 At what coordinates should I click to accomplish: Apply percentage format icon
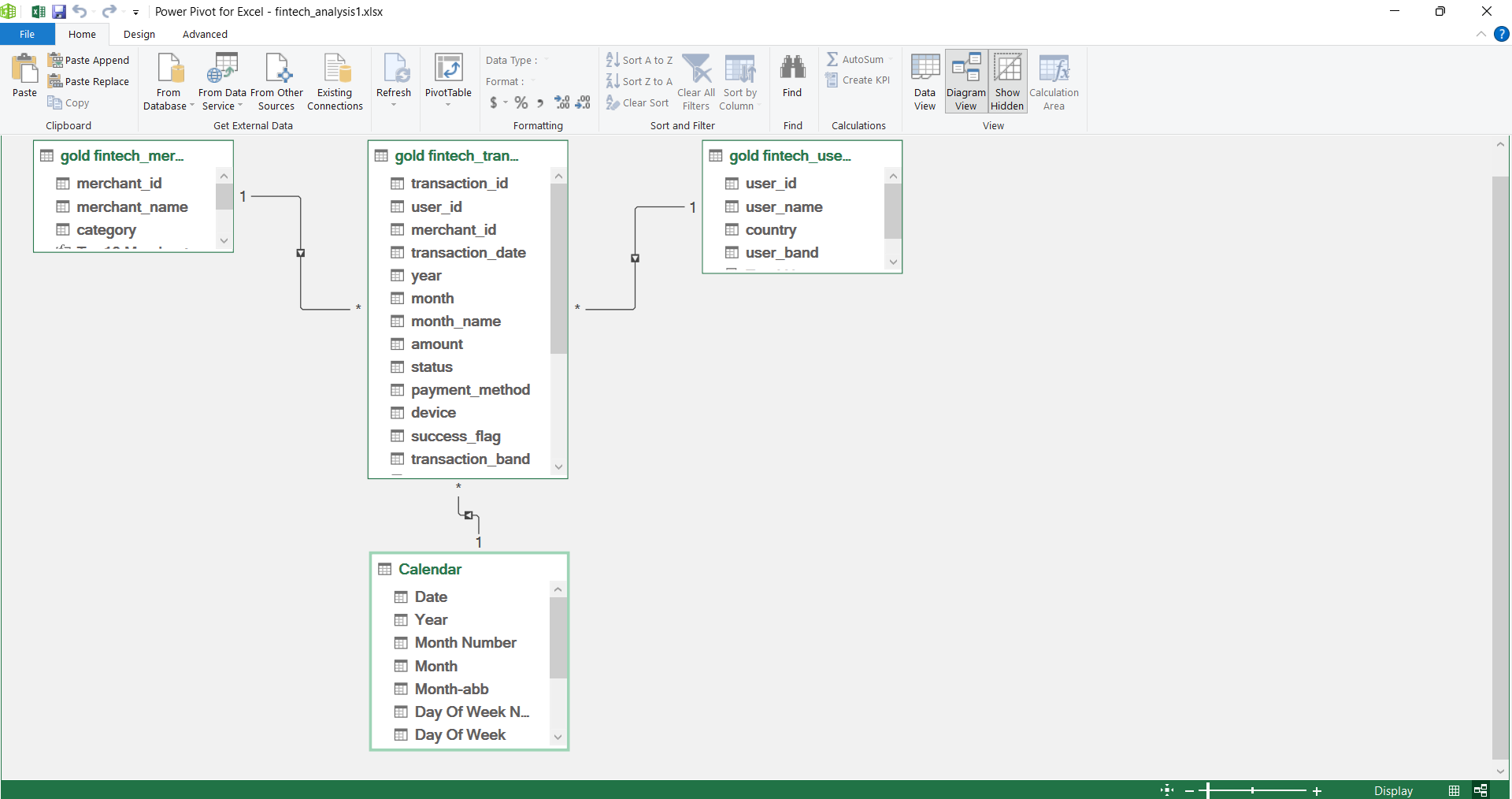point(521,102)
